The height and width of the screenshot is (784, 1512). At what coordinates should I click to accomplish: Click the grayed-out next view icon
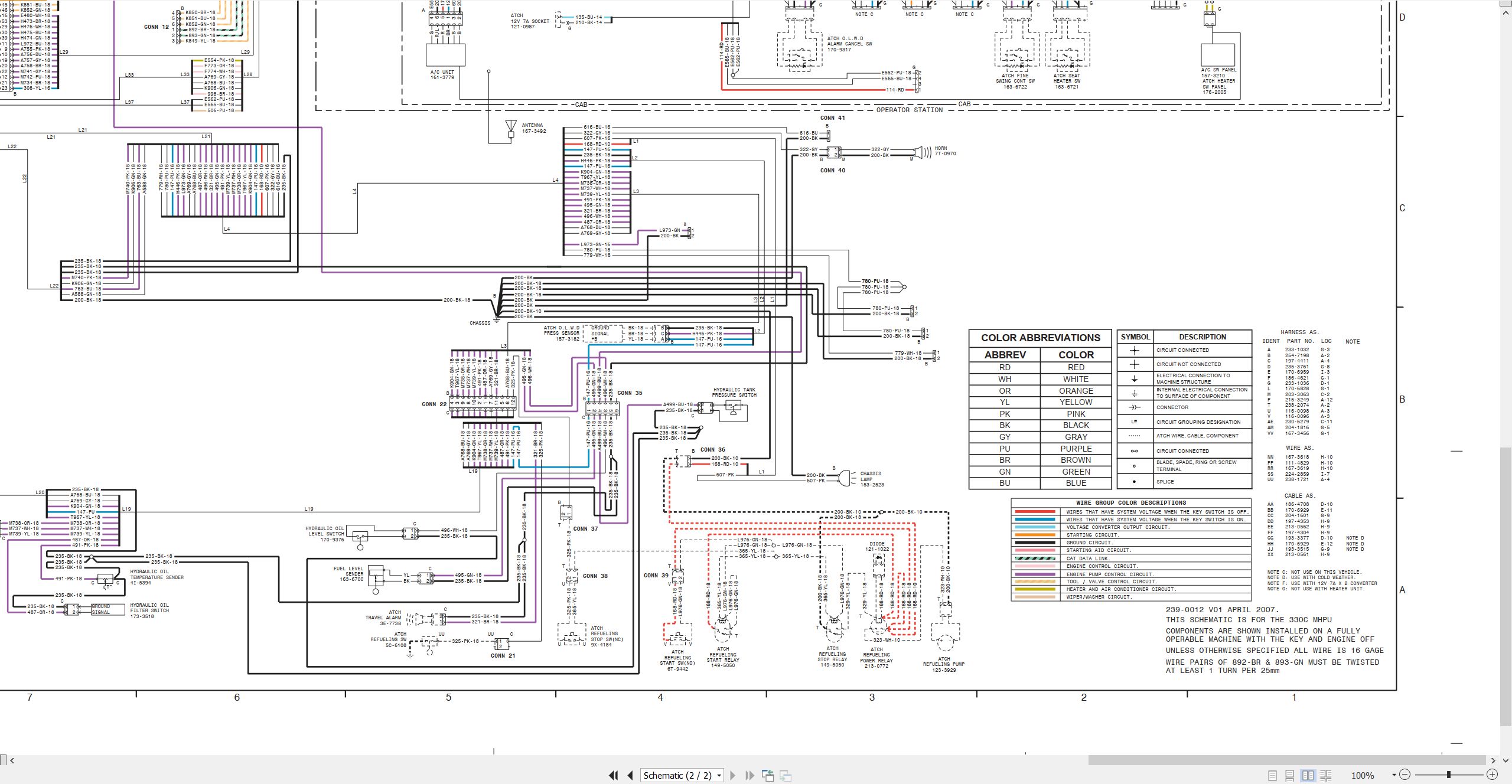coord(786,775)
